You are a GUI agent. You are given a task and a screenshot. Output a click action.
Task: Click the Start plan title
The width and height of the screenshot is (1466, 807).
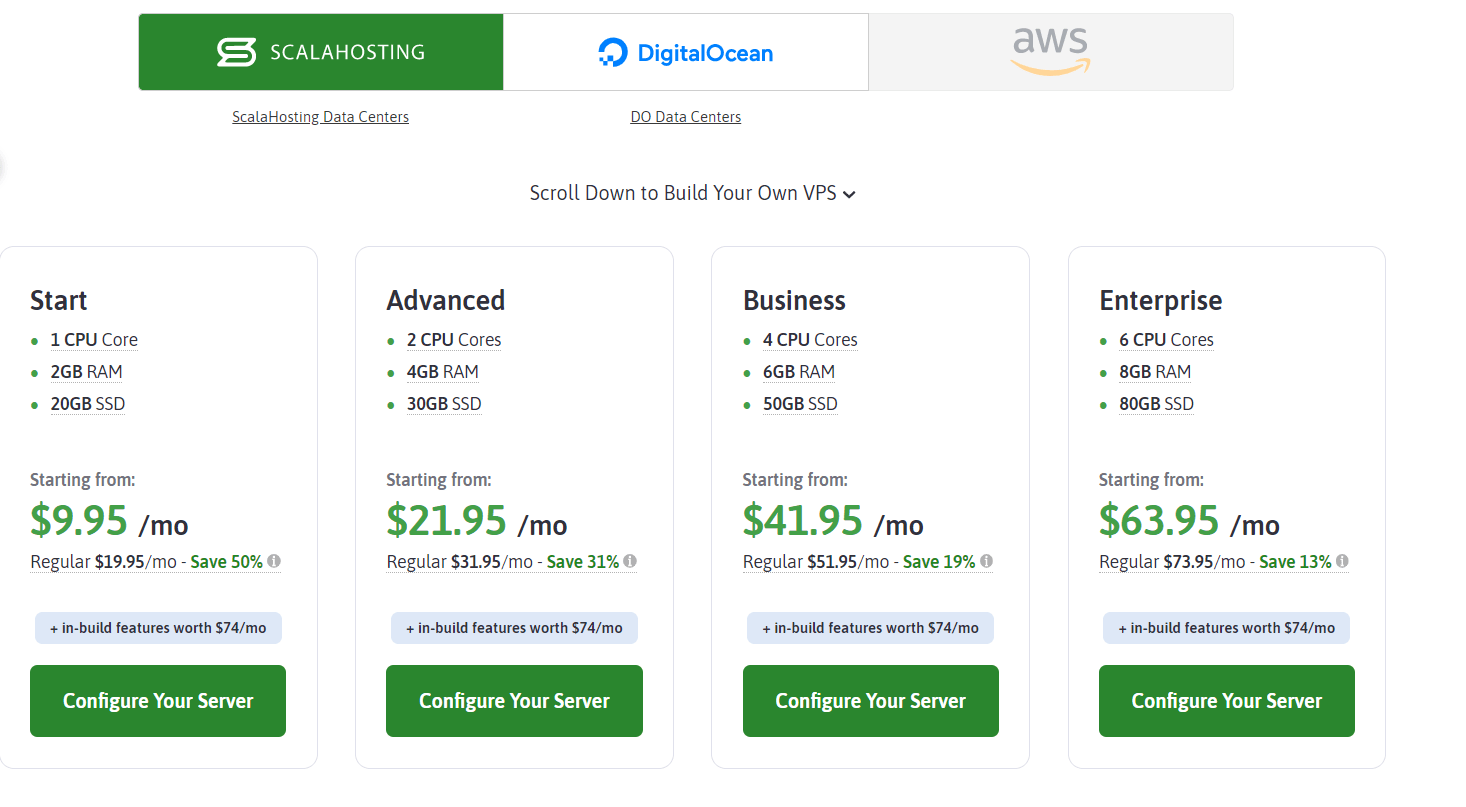[x=58, y=300]
